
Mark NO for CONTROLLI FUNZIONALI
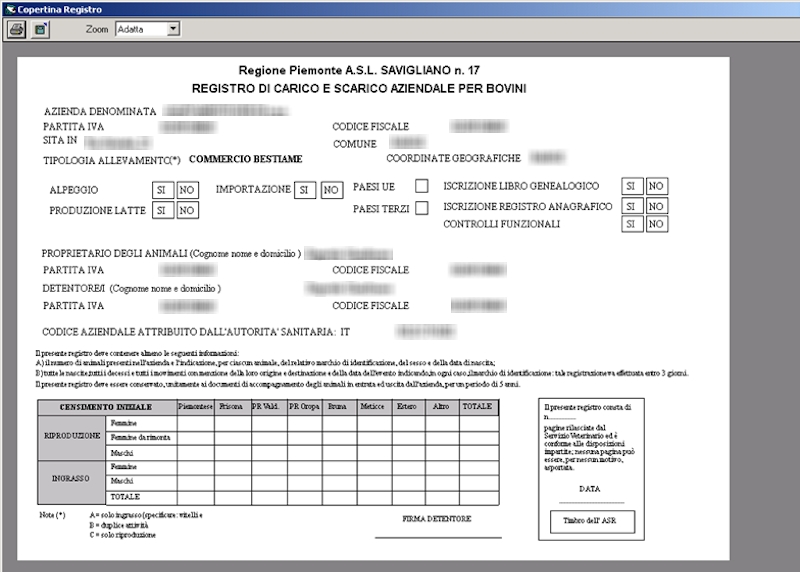pos(657,224)
